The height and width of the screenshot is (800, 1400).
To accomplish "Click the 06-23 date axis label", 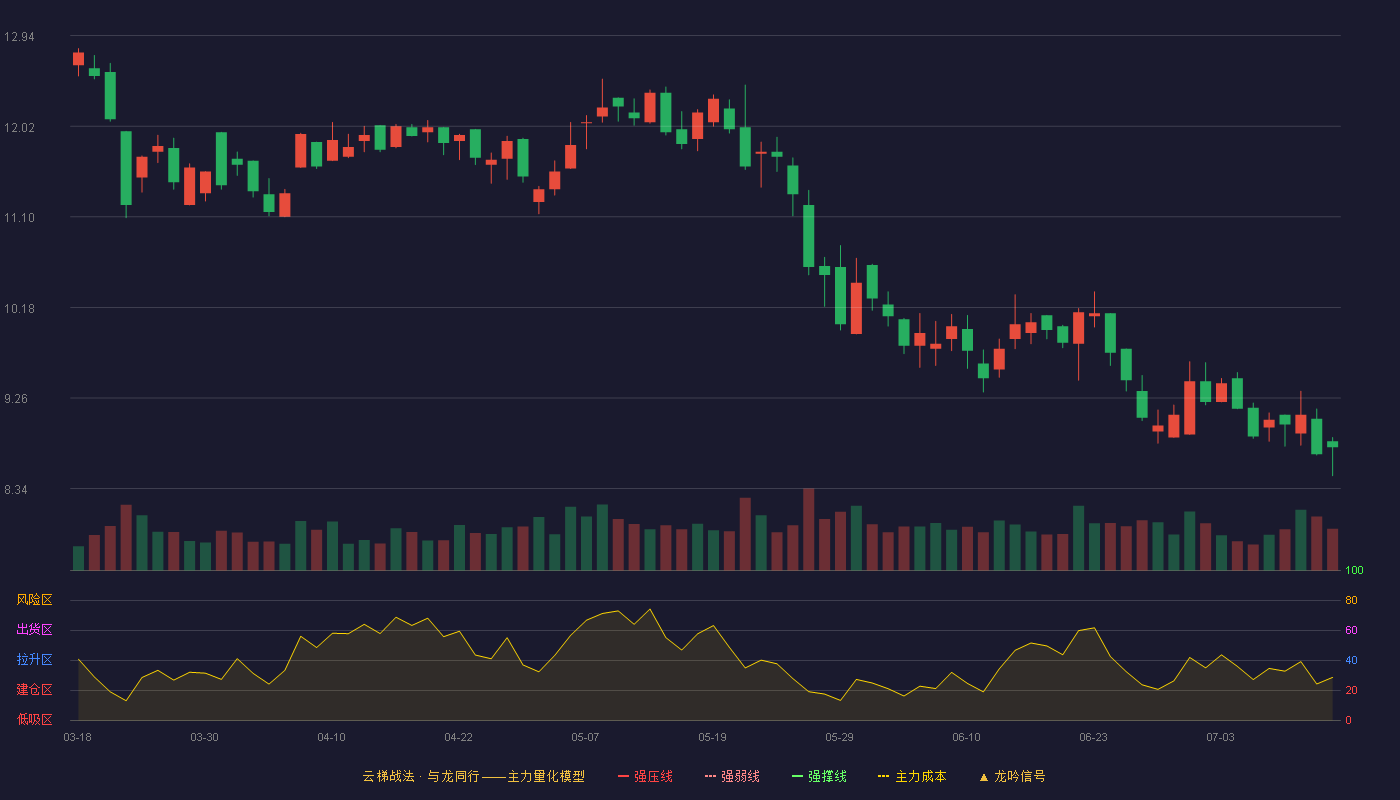I will (1093, 737).
